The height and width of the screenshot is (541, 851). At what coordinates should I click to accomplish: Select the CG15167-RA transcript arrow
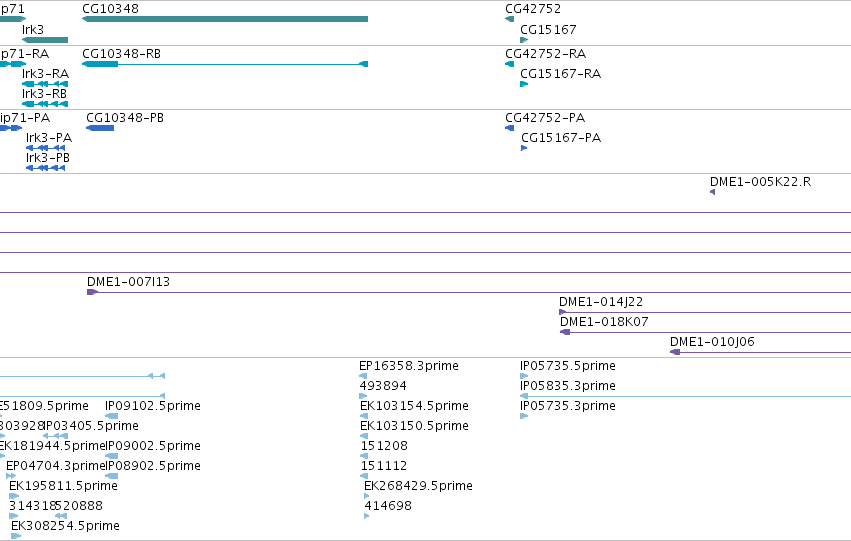coord(524,84)
